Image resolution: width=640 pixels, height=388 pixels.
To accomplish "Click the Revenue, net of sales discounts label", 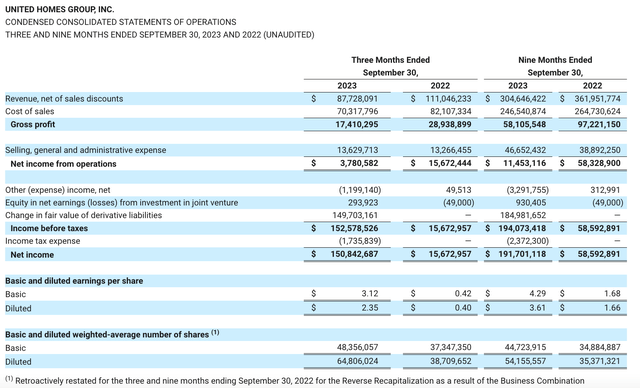I will 64,99.
